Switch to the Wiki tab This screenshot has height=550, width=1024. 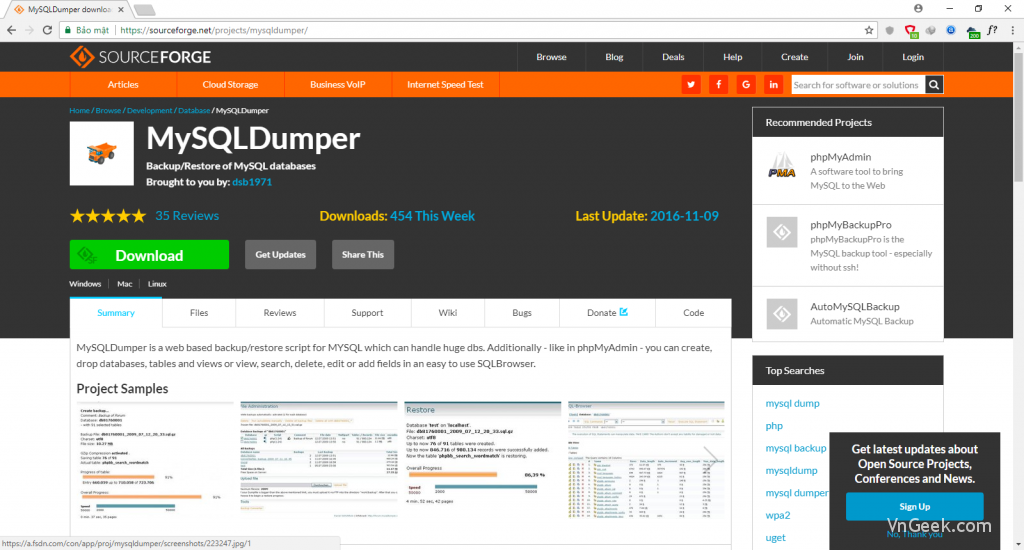(x=447, y=313)
